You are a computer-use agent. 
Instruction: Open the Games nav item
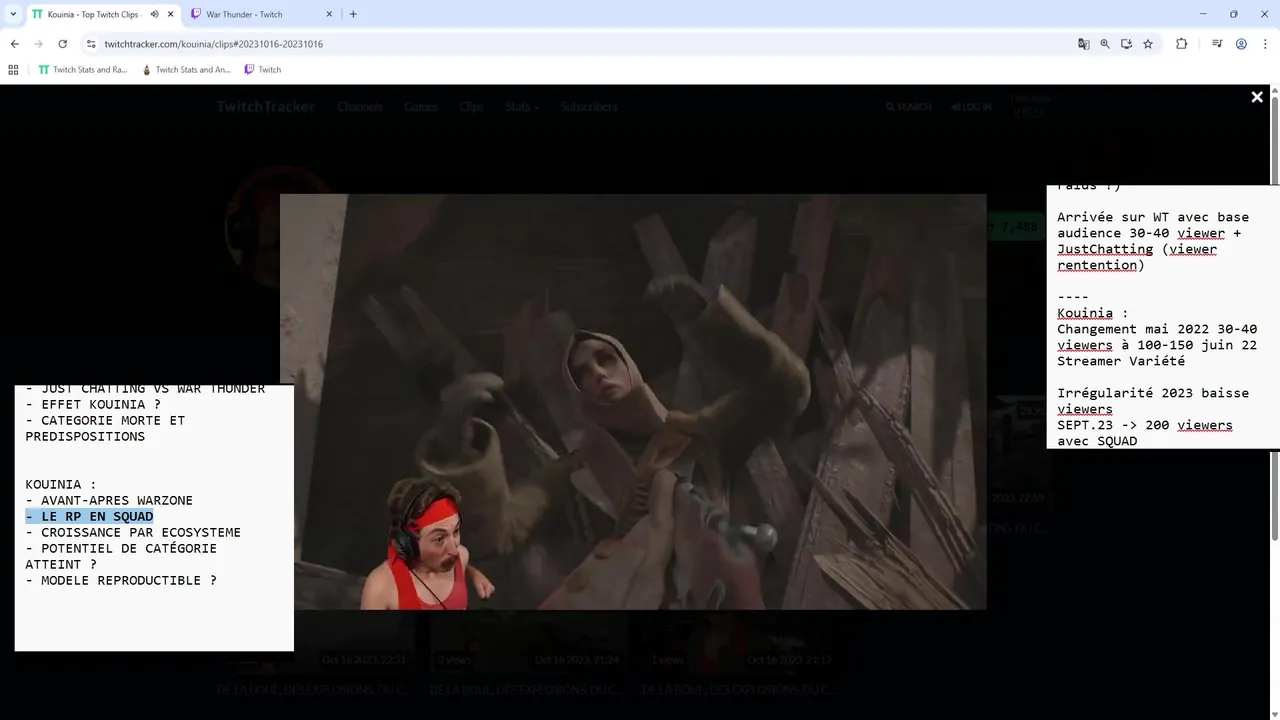click(x=421, y=107)
